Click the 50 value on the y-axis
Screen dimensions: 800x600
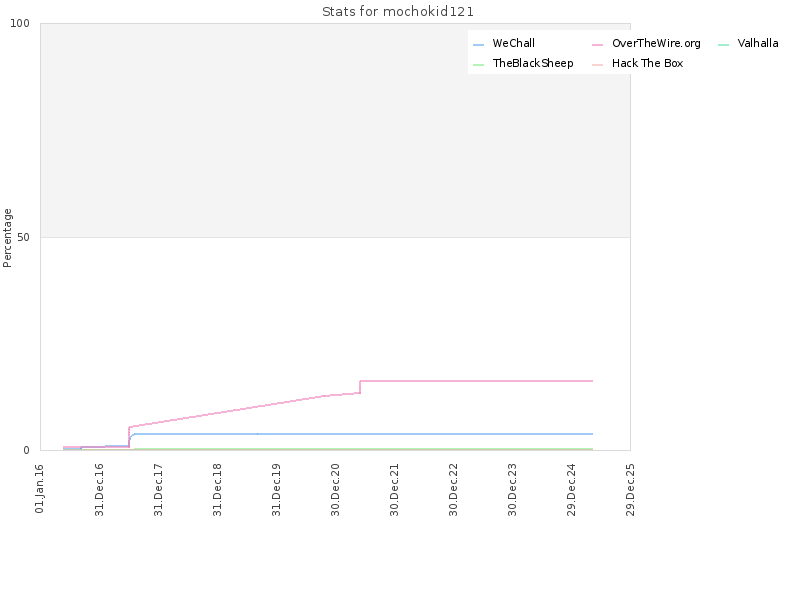coord(23,237)
